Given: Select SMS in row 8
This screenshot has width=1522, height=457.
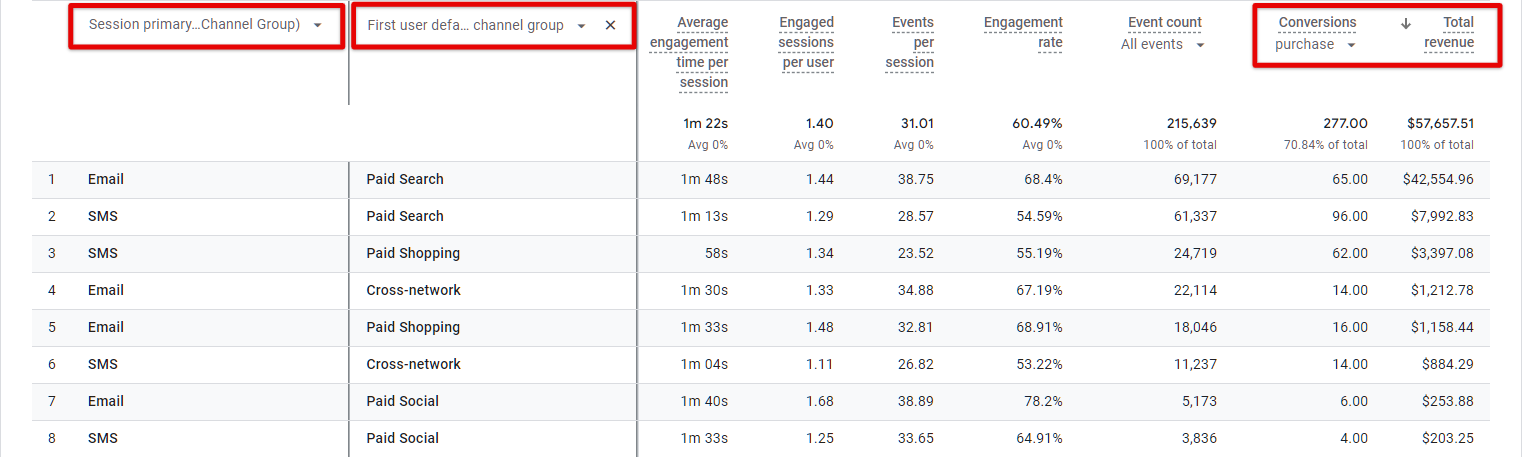Looking at the screenshot, I should tap(103, 439).
